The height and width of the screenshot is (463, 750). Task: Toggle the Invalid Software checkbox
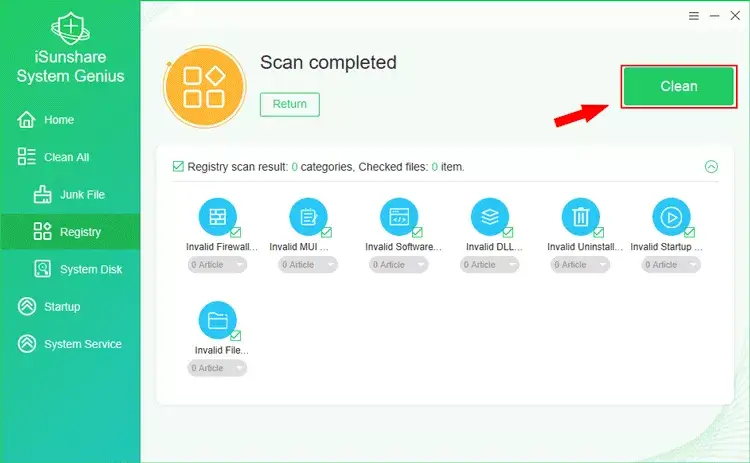tap(417, 232)
